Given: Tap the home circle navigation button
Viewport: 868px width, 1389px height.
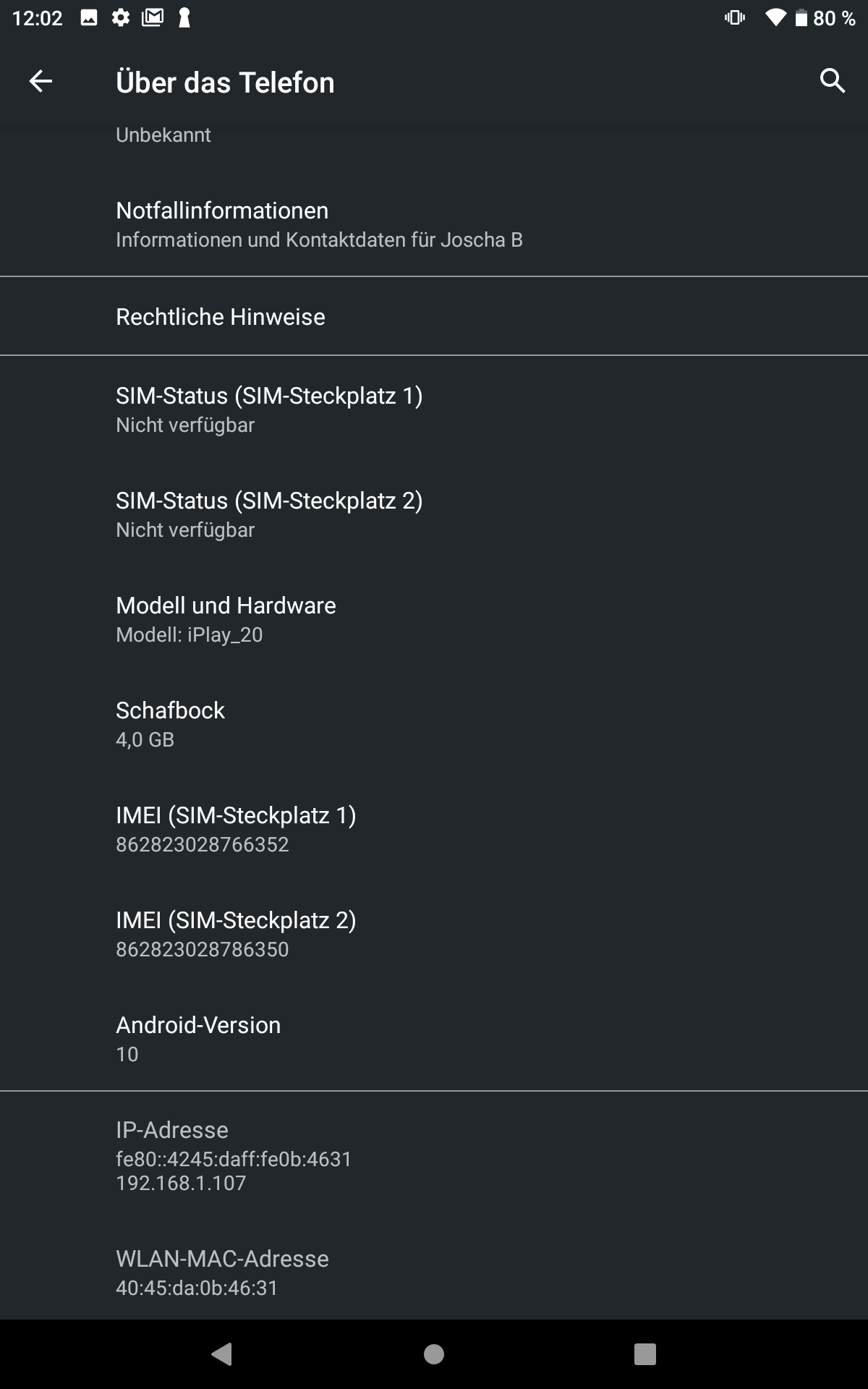Looking at the screenshot, I should tap(434, 1354).
